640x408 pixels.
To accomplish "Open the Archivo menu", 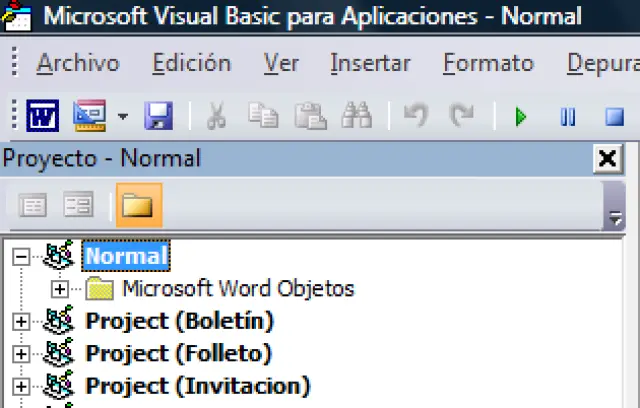I will click(x=78, y=63).
